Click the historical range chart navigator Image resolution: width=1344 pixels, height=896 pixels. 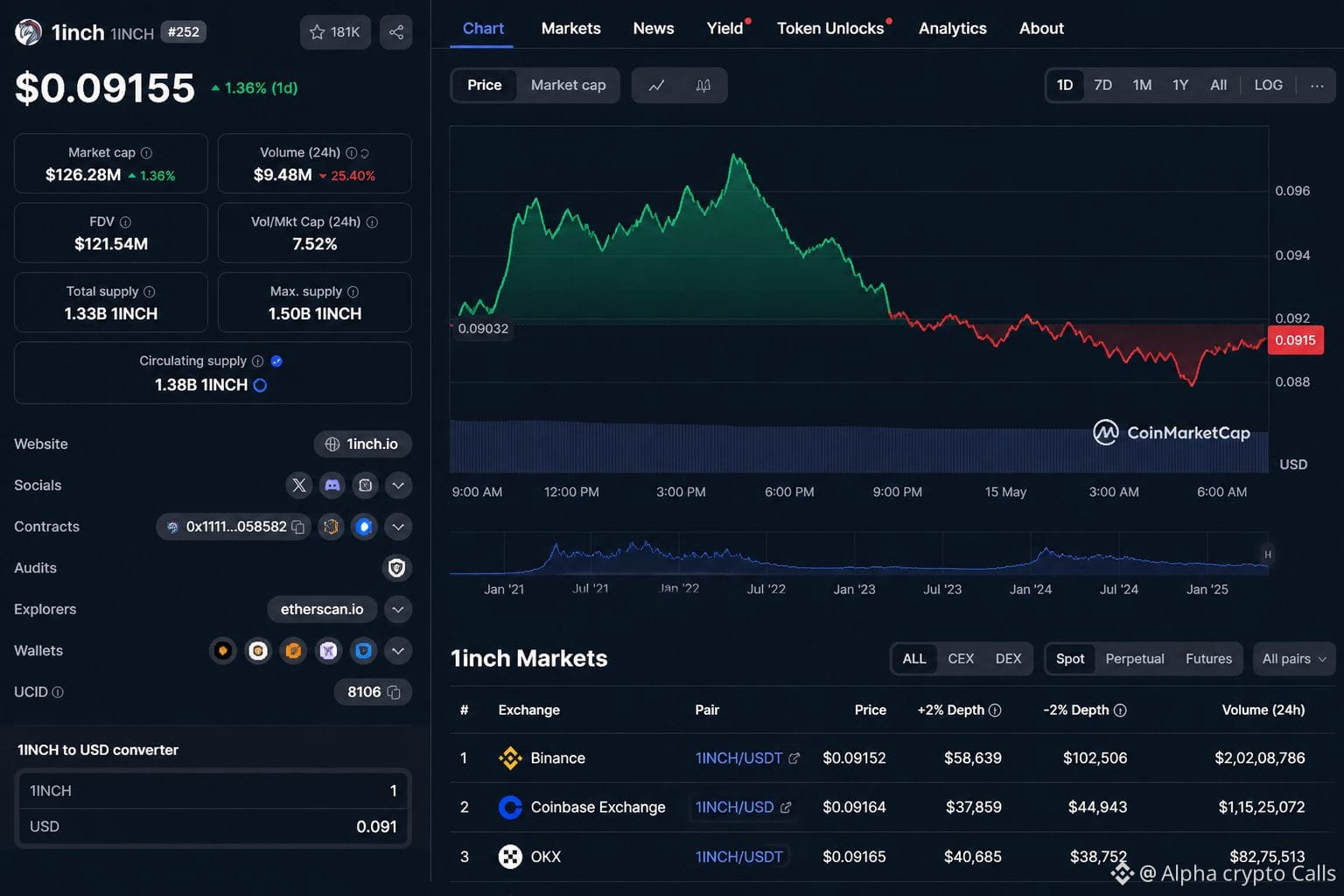858,555
